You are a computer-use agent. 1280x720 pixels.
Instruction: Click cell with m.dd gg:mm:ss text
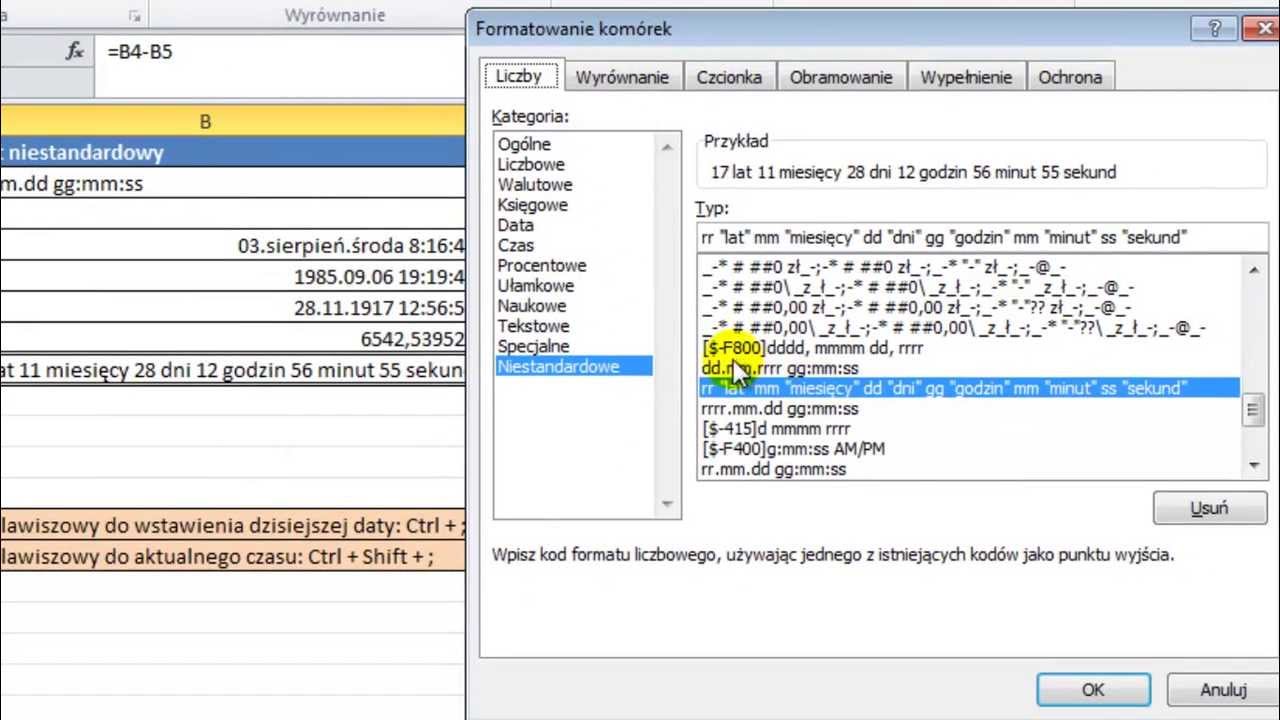pos(232,184)
